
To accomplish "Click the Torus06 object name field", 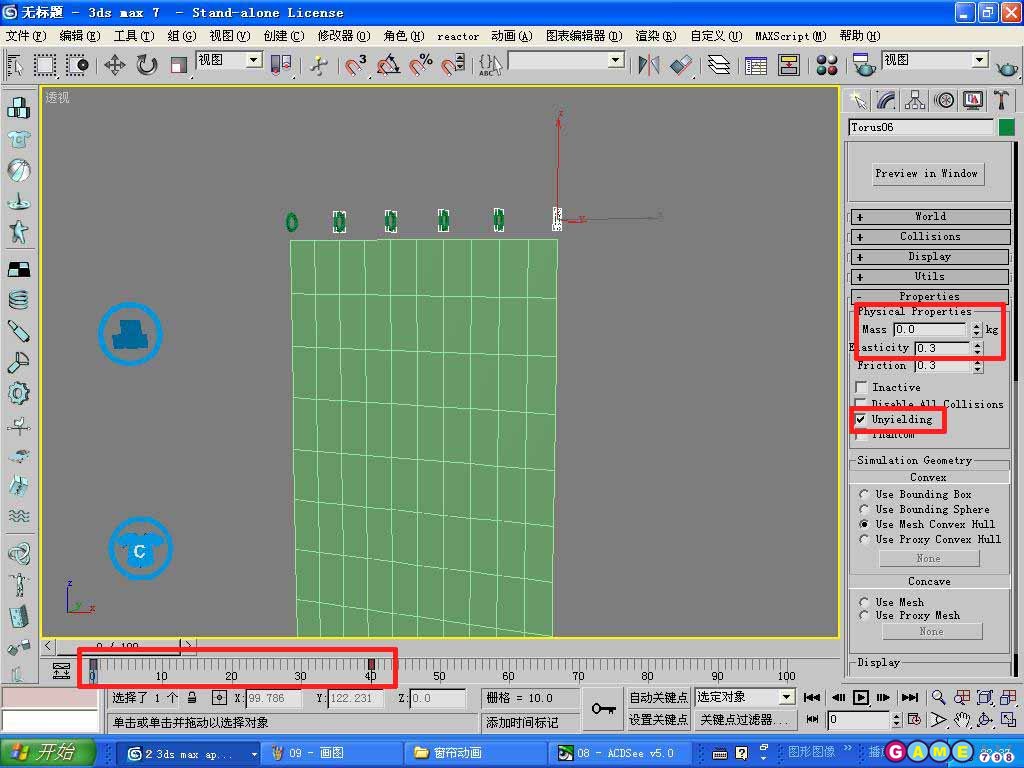I will click(921, 127).
